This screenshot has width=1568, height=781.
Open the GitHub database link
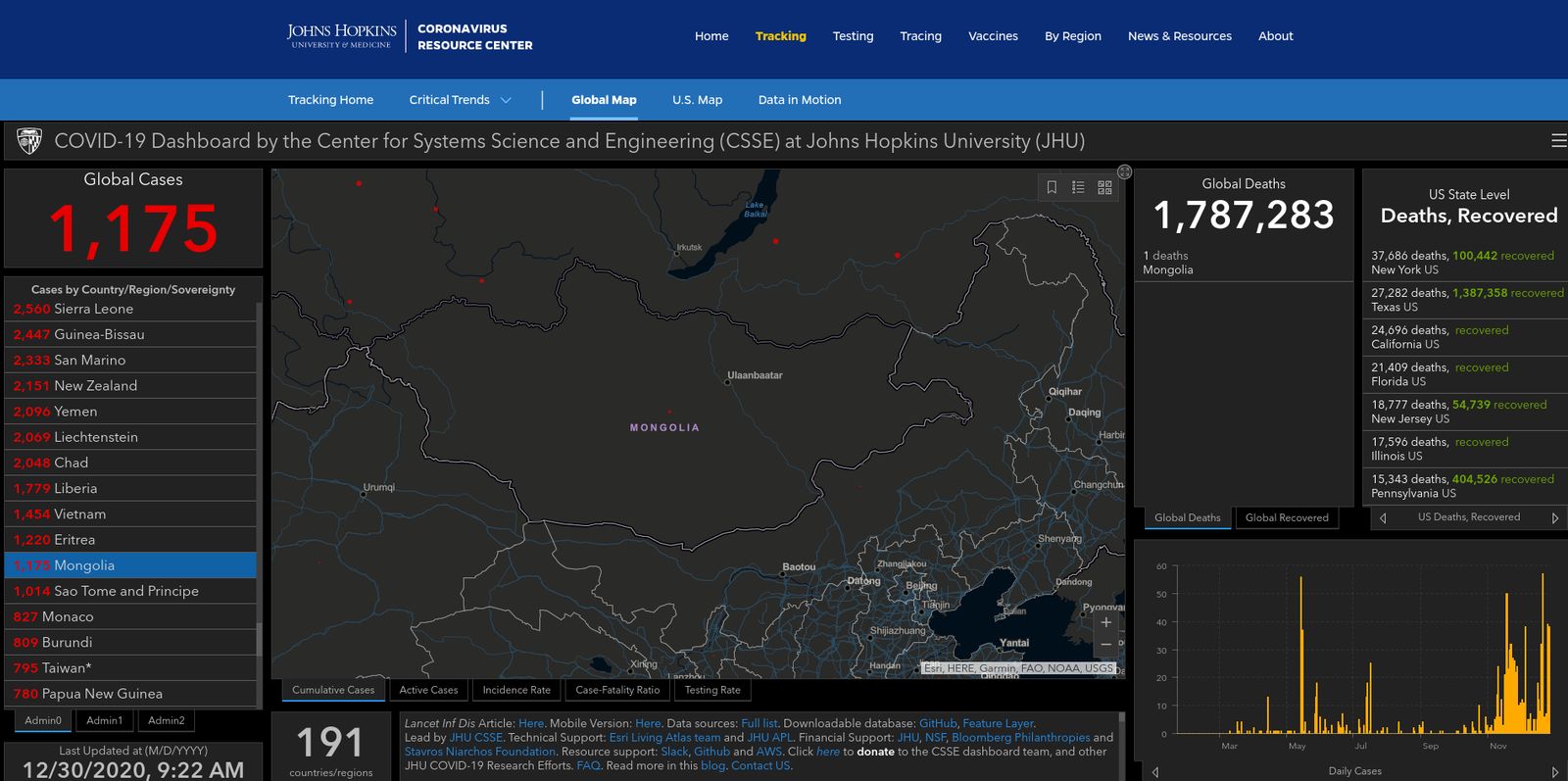coord(937,723)
